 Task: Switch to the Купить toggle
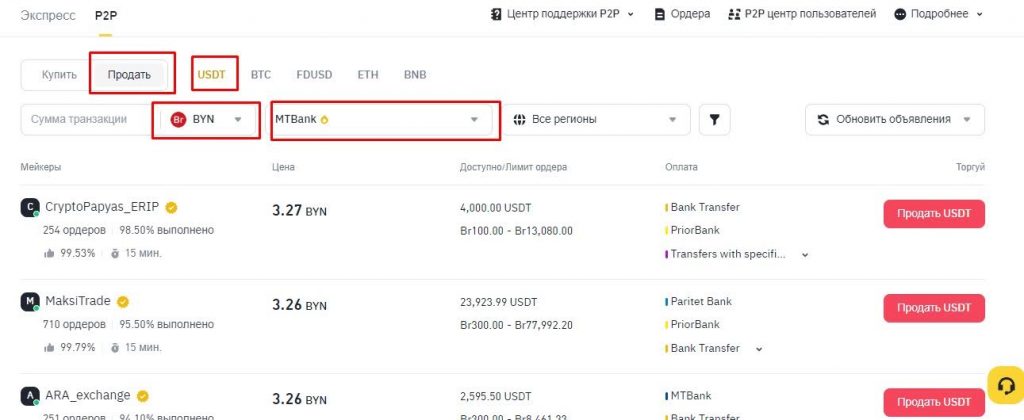click(x=59, y=75)
